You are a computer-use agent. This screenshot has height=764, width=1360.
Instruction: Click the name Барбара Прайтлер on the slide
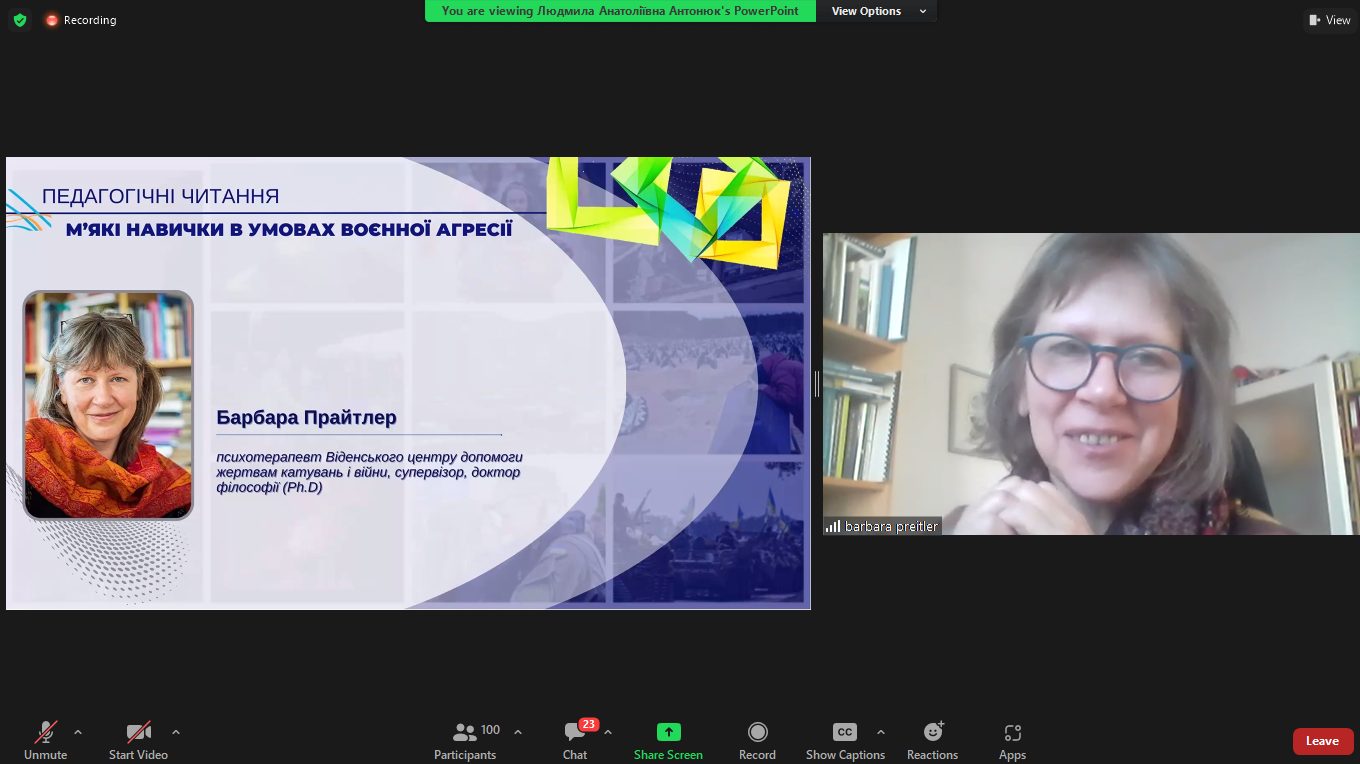[306, 417]
